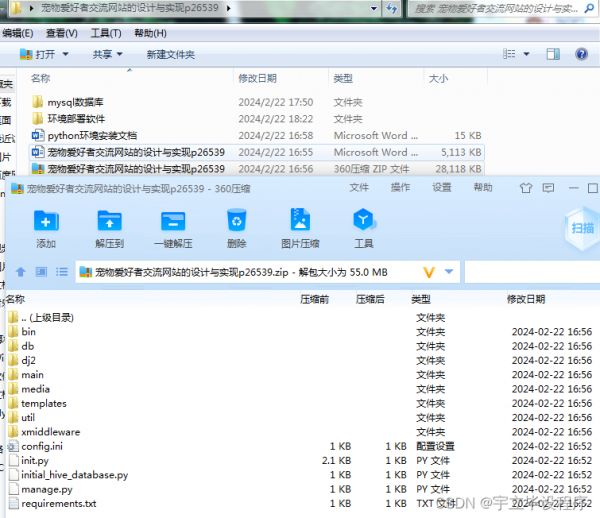Click the 添加 (Add) icon in 360压缩

[46, 221]
